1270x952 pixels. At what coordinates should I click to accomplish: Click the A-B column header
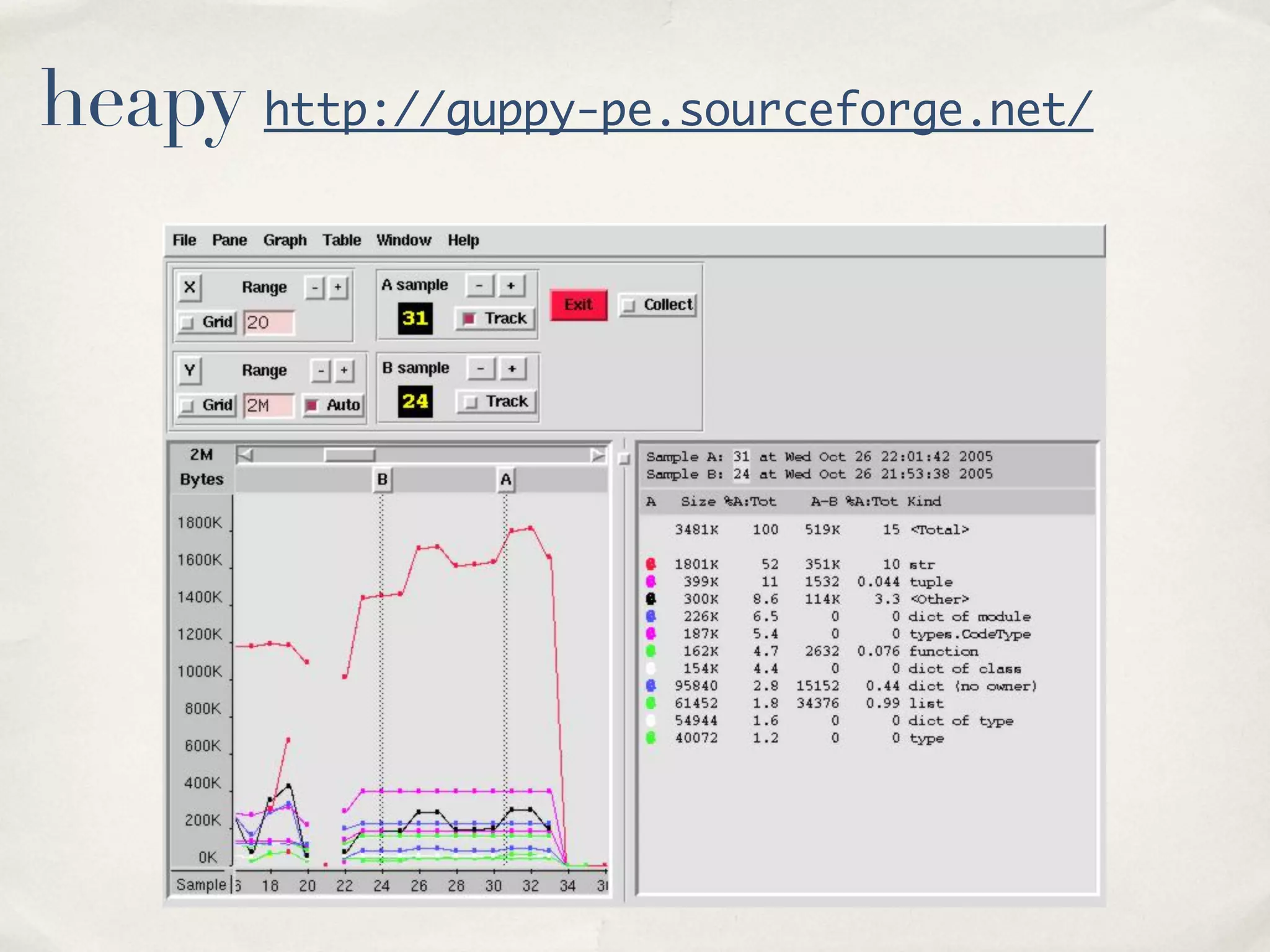824,501
